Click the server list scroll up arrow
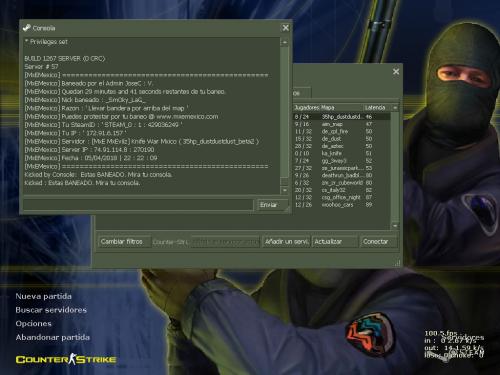500x375 pixels. point(395,108)
